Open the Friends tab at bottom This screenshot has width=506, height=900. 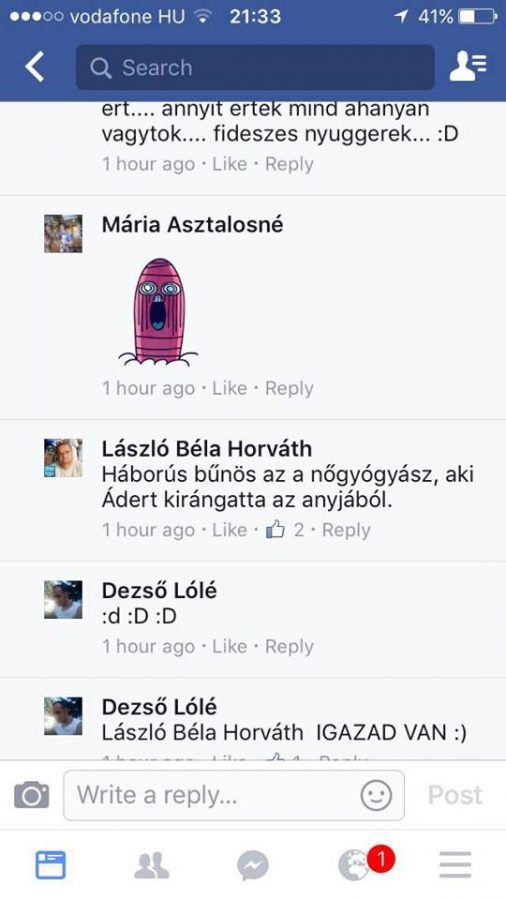[151, 865]
